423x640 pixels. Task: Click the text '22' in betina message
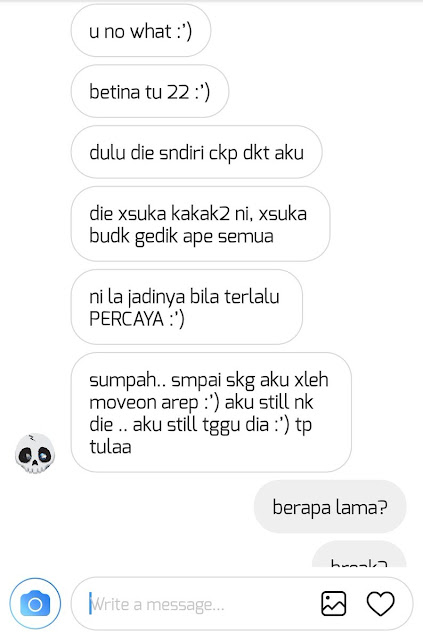coord(178,92)
